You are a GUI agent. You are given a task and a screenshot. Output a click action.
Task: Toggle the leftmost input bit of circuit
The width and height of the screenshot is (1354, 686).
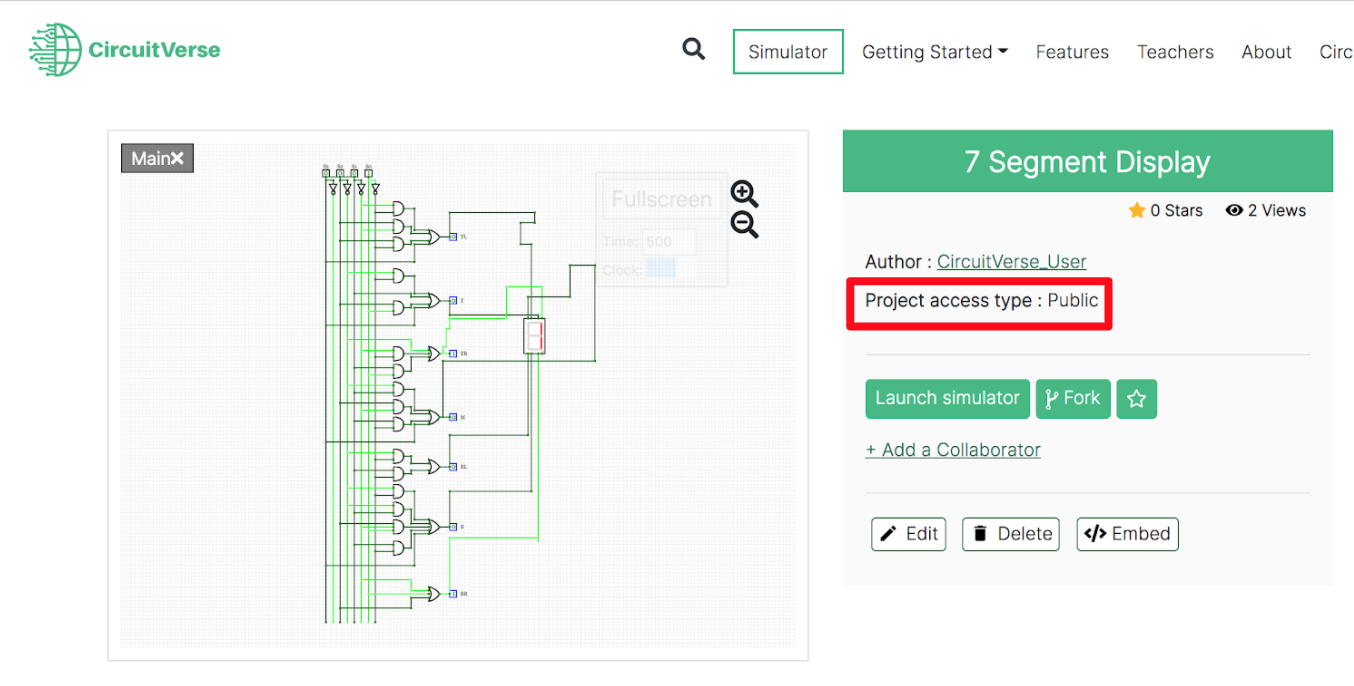tap(326, 173)
